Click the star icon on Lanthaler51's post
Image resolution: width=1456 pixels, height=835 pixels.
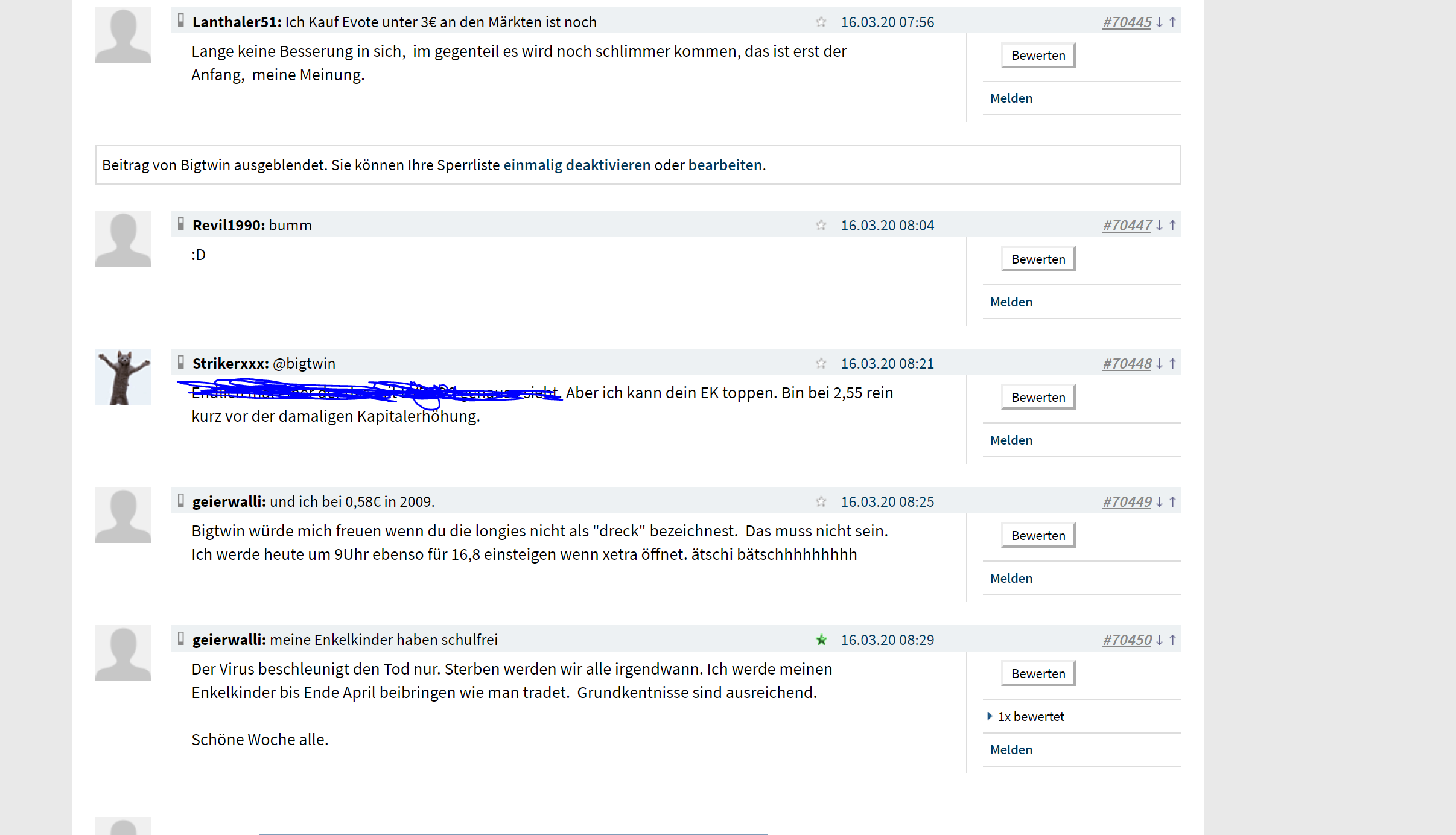click(x=821, y=22)
